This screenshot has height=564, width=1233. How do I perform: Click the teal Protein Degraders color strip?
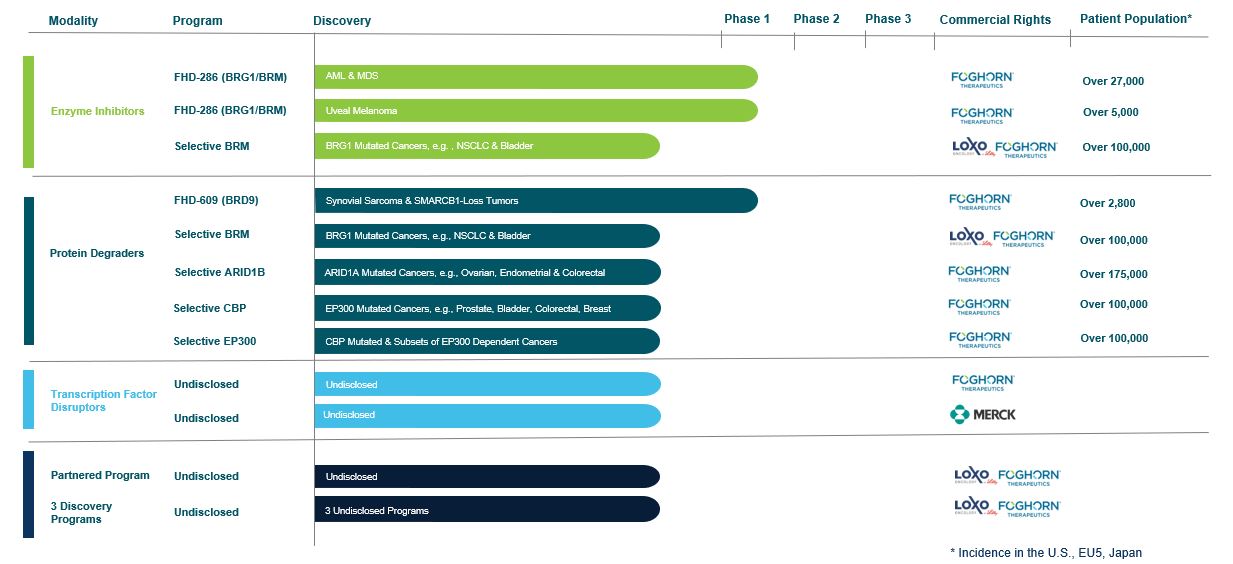[x=29, y=270]
